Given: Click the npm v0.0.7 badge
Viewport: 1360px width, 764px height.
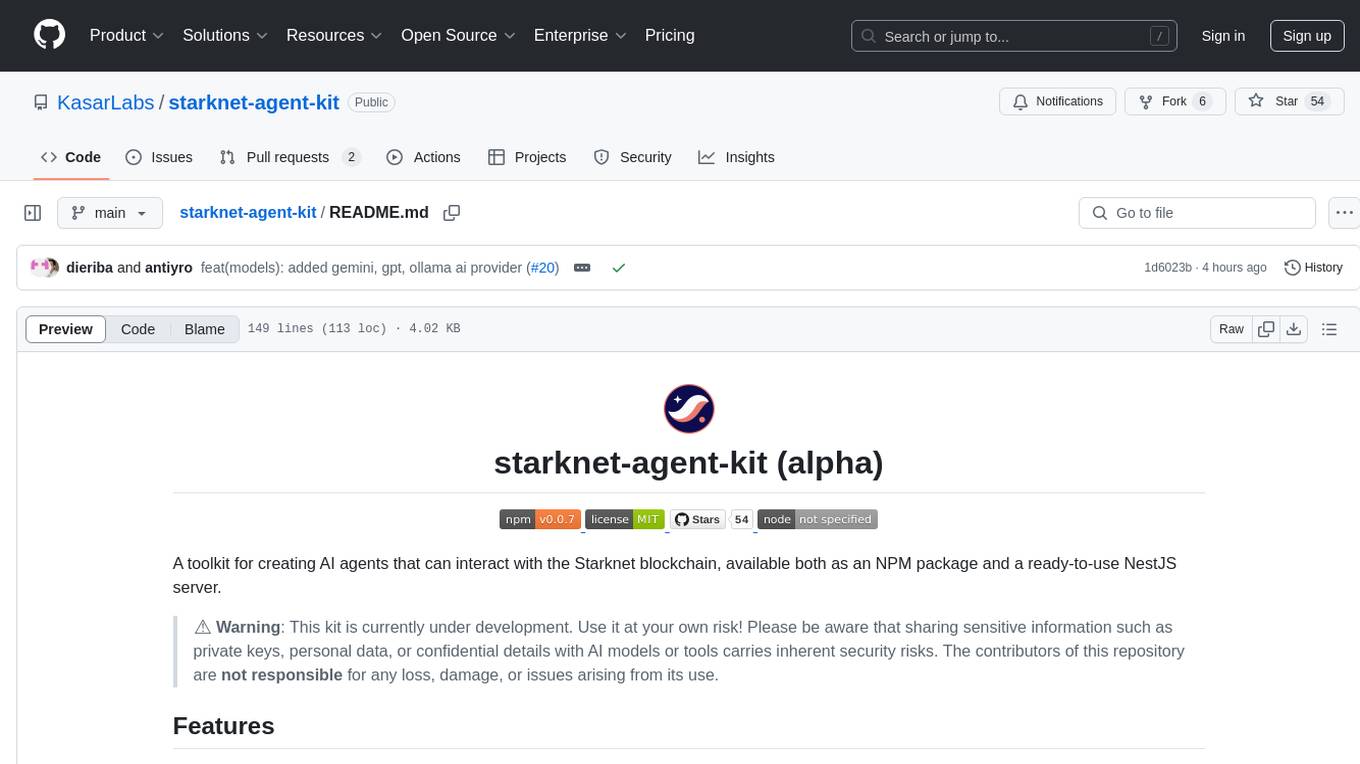Looking at the screenshot, I should tap(540, 519).
